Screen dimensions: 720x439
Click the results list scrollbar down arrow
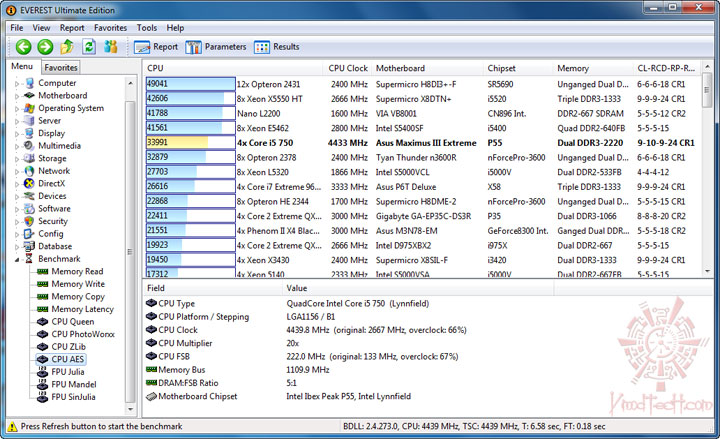click(x=707, y=271)
